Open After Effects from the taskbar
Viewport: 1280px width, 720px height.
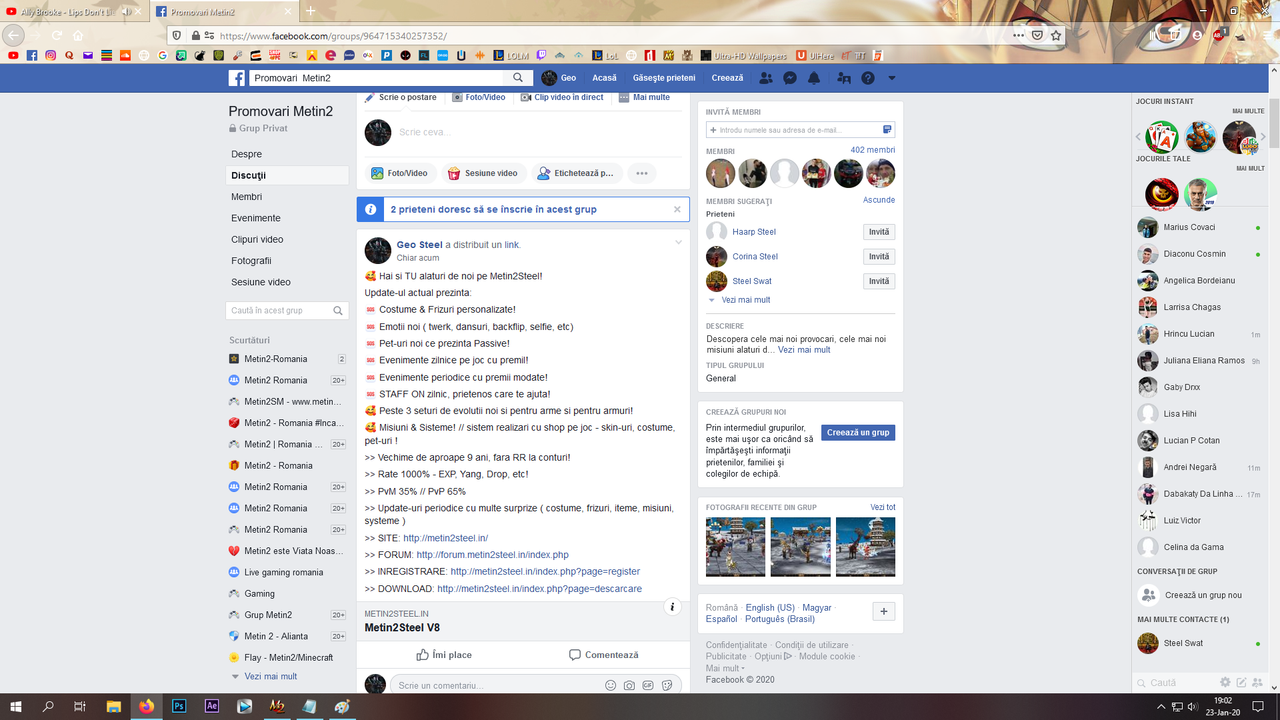(x=212, y=706)
